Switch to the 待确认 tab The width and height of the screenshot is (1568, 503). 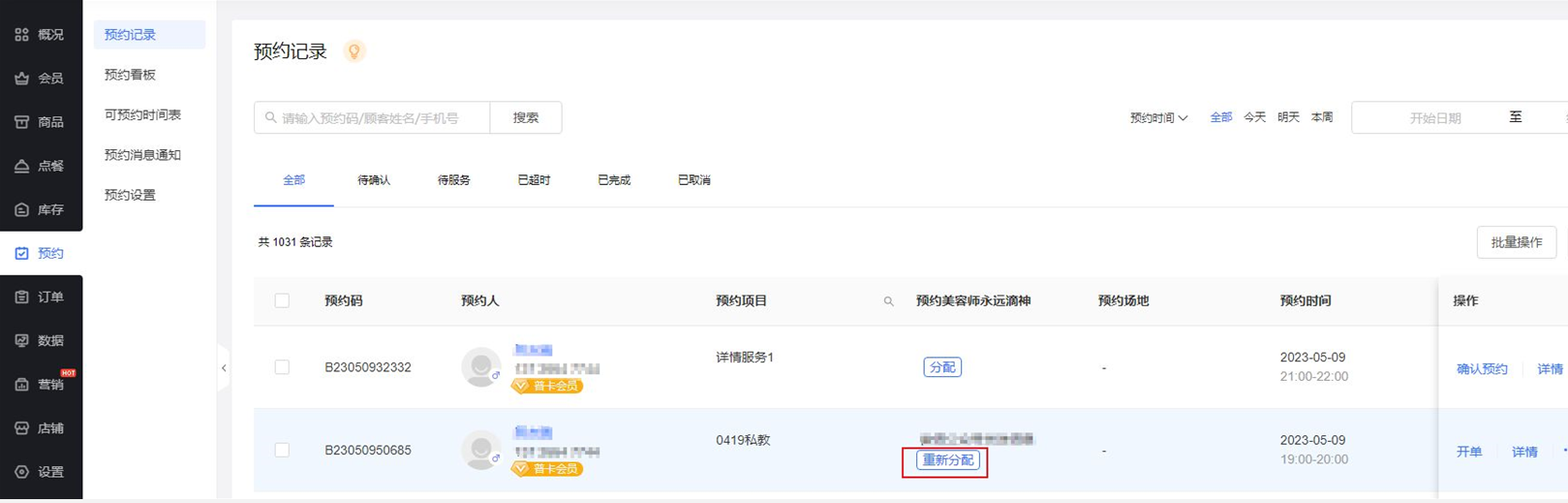[x=374, y=180]
